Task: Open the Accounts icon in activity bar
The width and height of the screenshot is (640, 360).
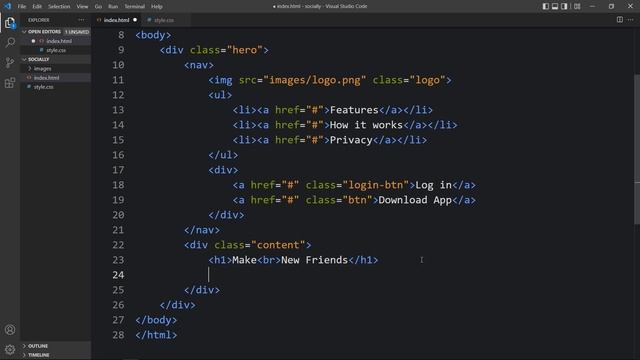Action: (x=10, y=329)
